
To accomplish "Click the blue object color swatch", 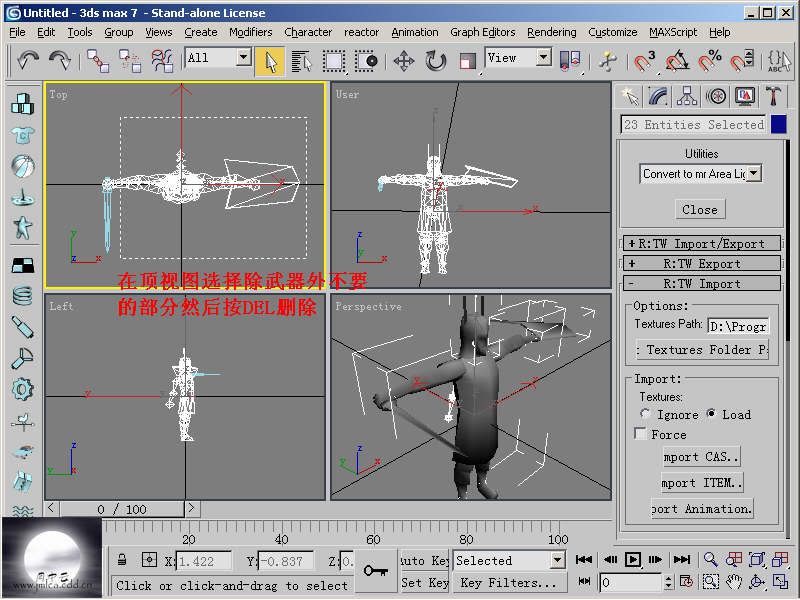I will point(778,125).
